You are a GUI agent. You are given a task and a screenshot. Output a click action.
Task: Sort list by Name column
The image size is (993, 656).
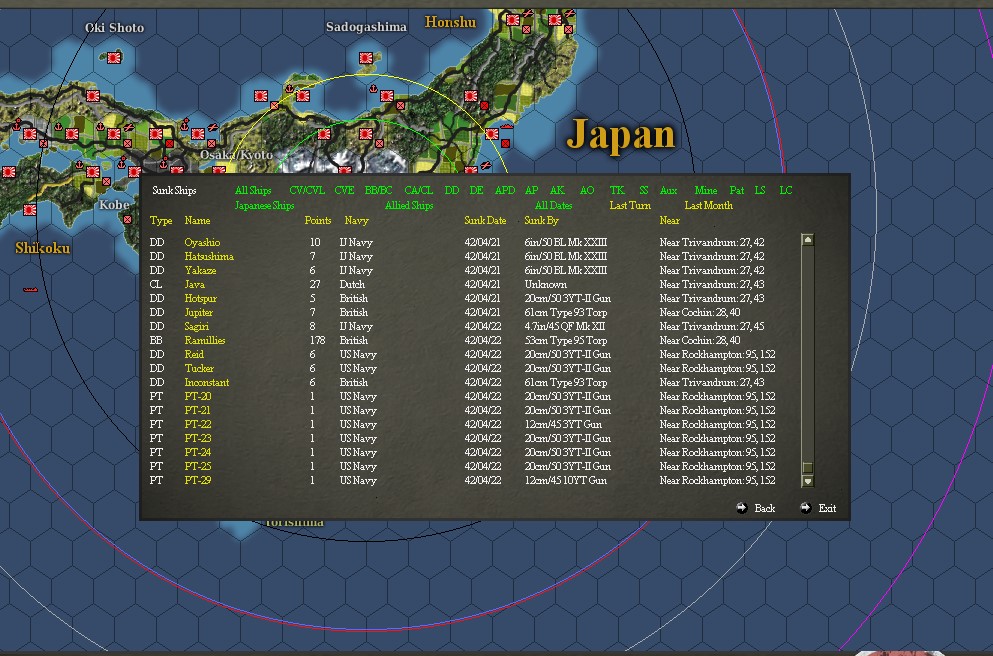pyautogui.click(x=197, y=220)
